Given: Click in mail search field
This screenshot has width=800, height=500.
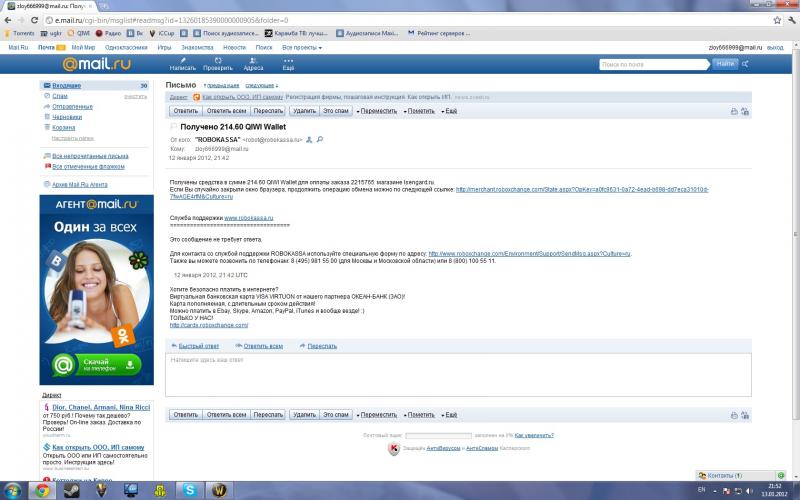Looking at the screenshot, I should click(653, 64).
